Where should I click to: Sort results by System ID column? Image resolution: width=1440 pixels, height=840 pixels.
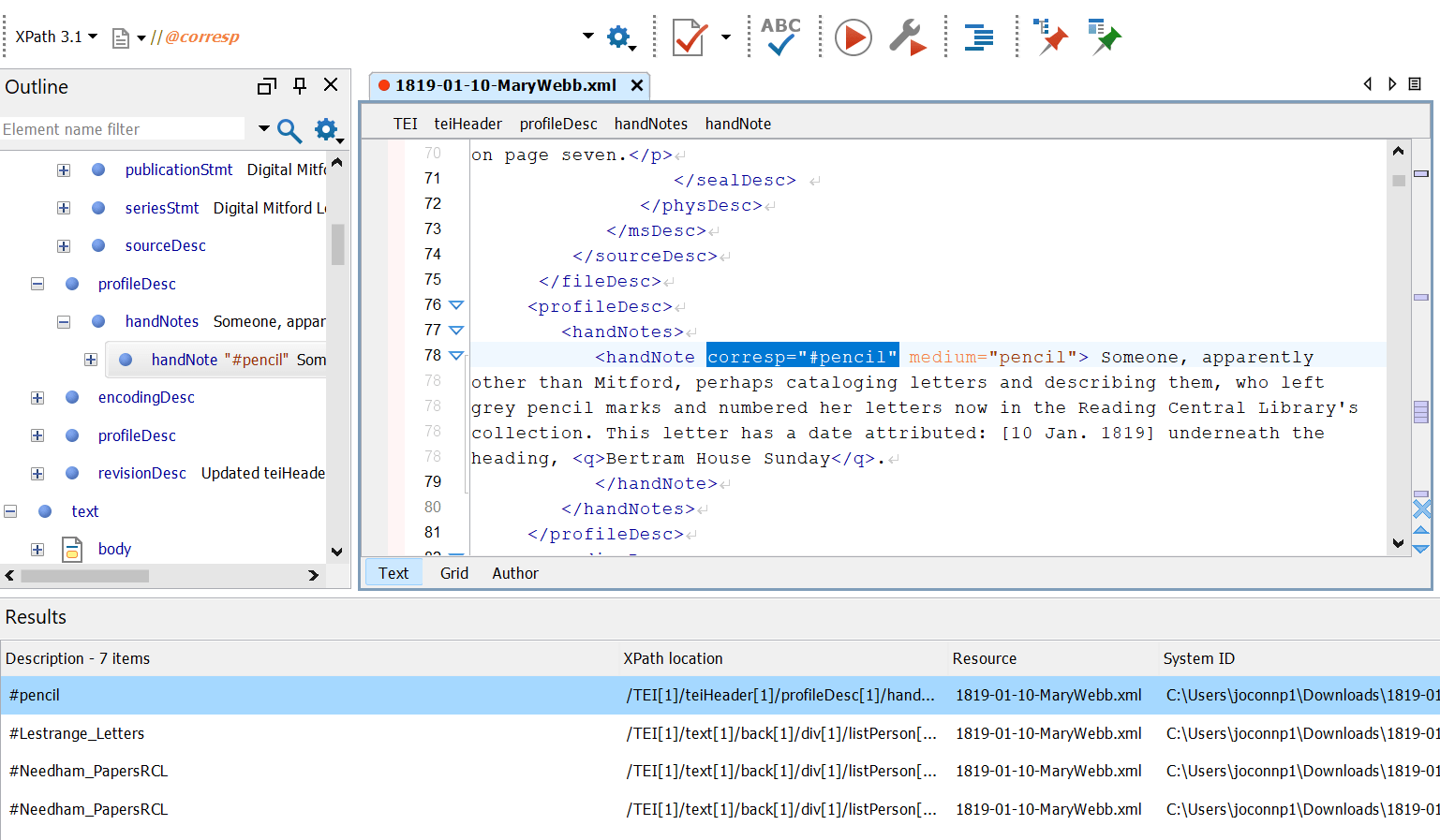click(x=1299, y=658)
